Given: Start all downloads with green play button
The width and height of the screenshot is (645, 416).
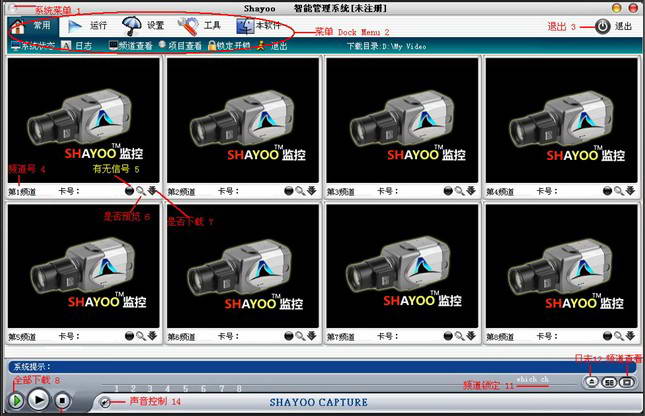Looking at the screenshot, I should [16, 400].
